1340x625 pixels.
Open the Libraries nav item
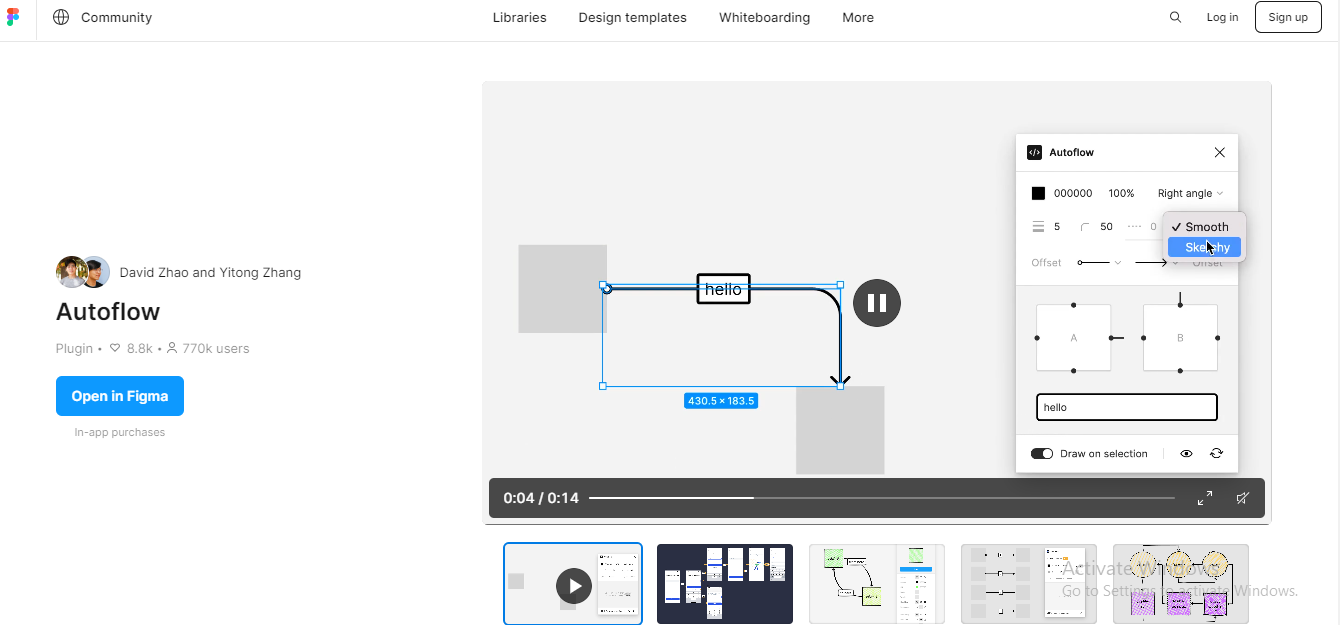519,17
